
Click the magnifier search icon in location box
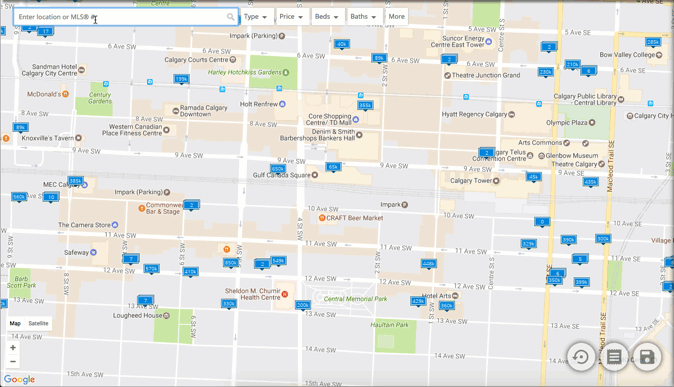[x=231, y=17]
